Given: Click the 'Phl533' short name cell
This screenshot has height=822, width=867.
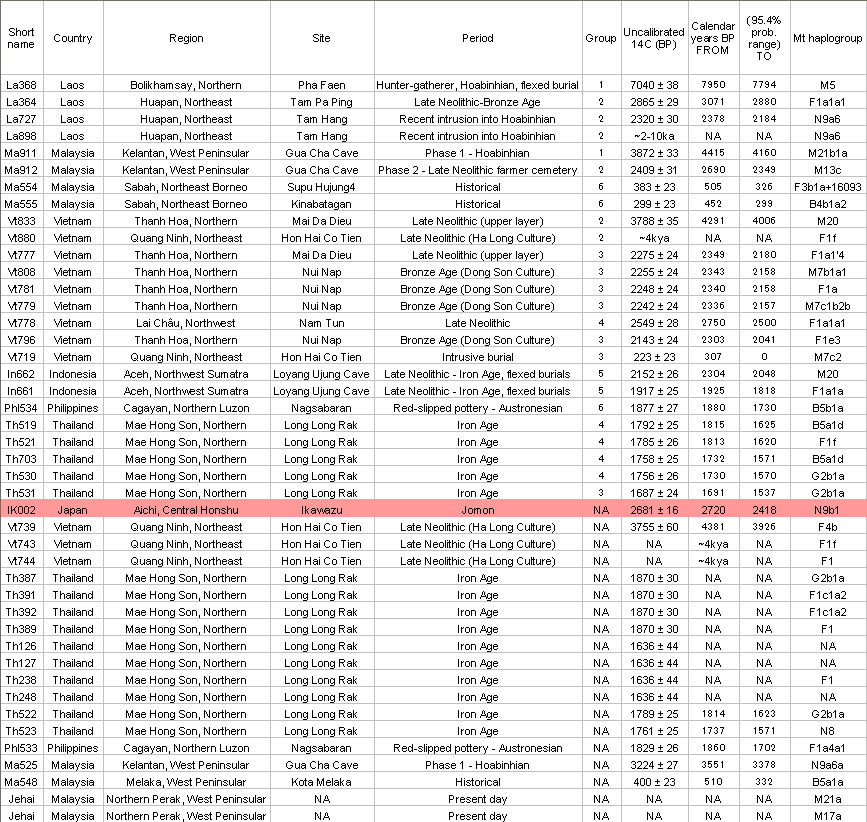Looking at the screenshot, I should pyautogui.click(x=22, y=748).
